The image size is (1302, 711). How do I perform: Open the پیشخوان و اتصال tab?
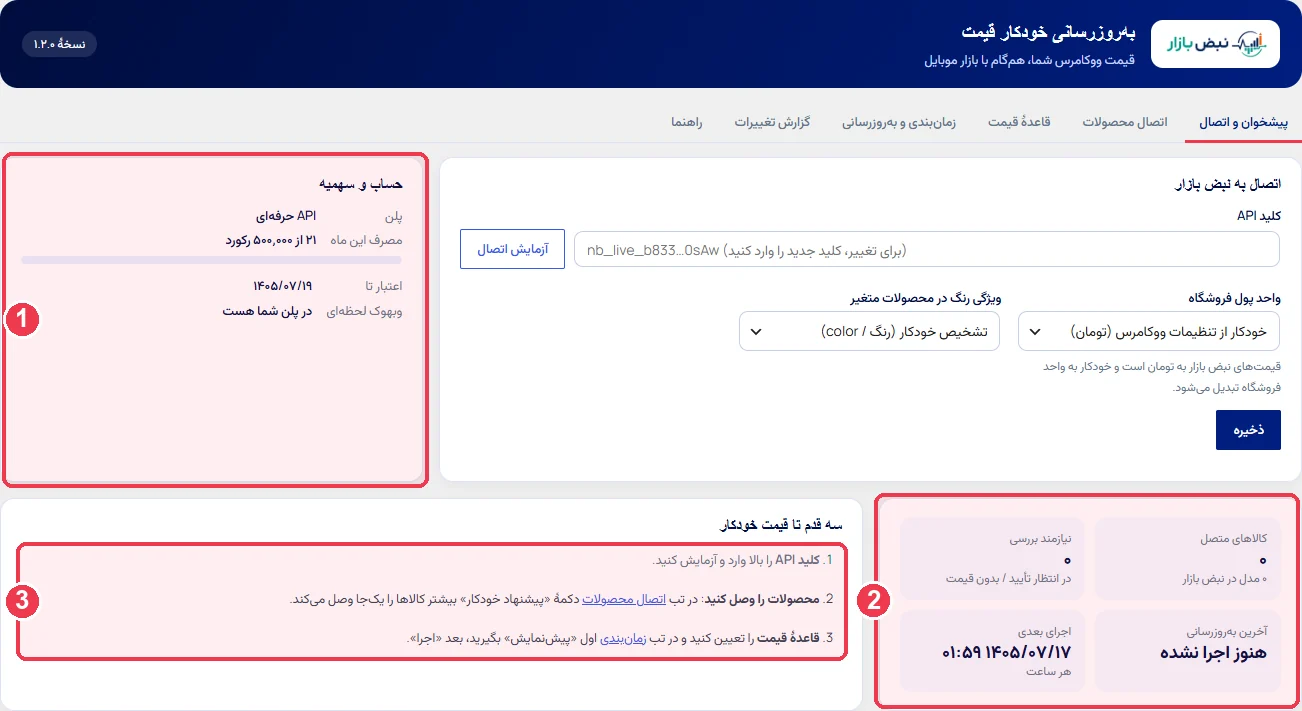tap(1244, 122)
